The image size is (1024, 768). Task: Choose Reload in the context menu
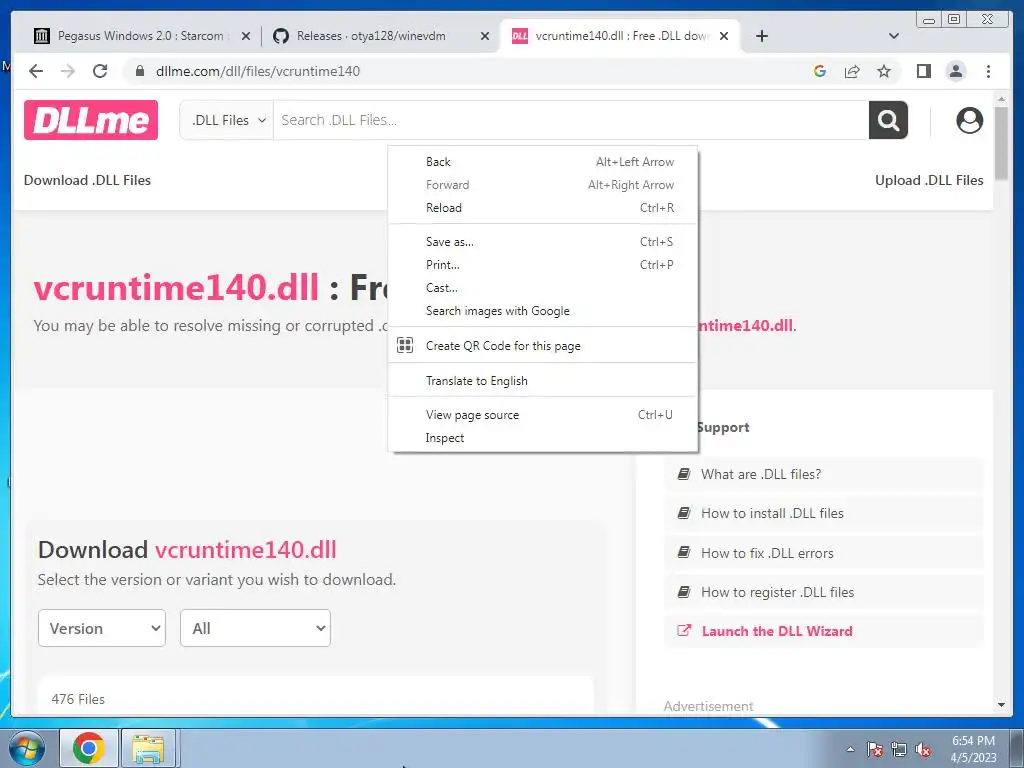click(x=543, y=208)
